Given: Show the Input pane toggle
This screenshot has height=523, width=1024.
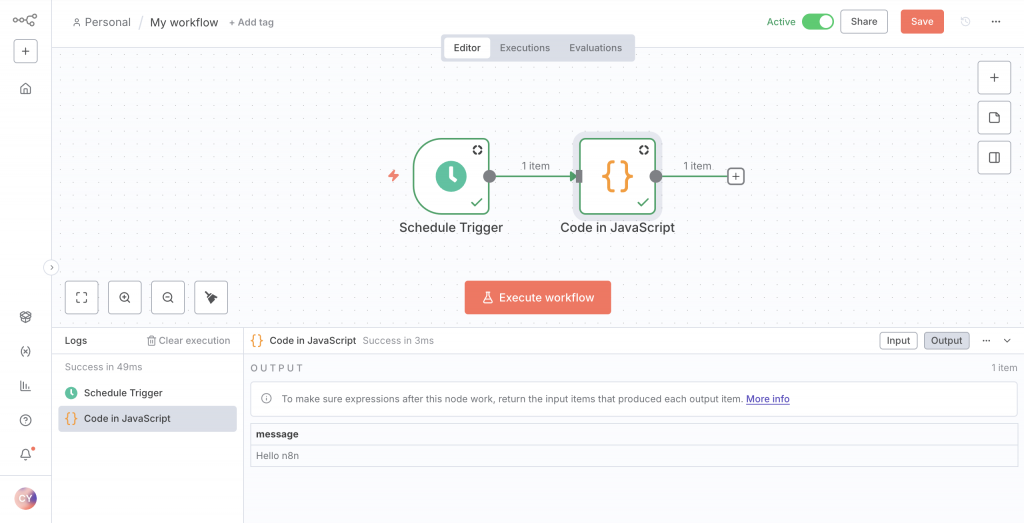Looking at the screenshot, I should [899, 341].
